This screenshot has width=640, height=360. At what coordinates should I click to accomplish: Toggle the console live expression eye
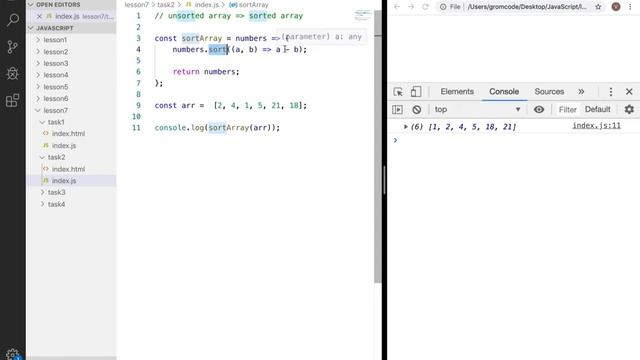tap(539, 109)
